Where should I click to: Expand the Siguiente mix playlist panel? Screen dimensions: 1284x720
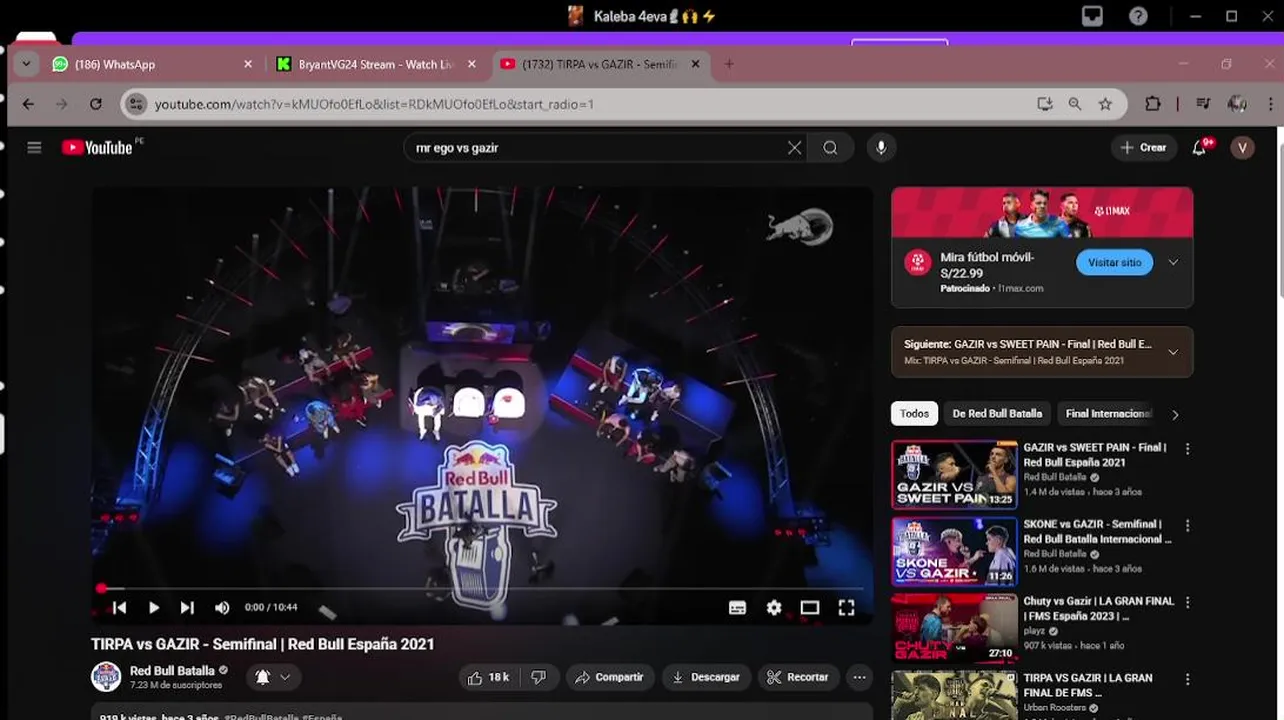pyautogui.click(x=1173, y=352)
